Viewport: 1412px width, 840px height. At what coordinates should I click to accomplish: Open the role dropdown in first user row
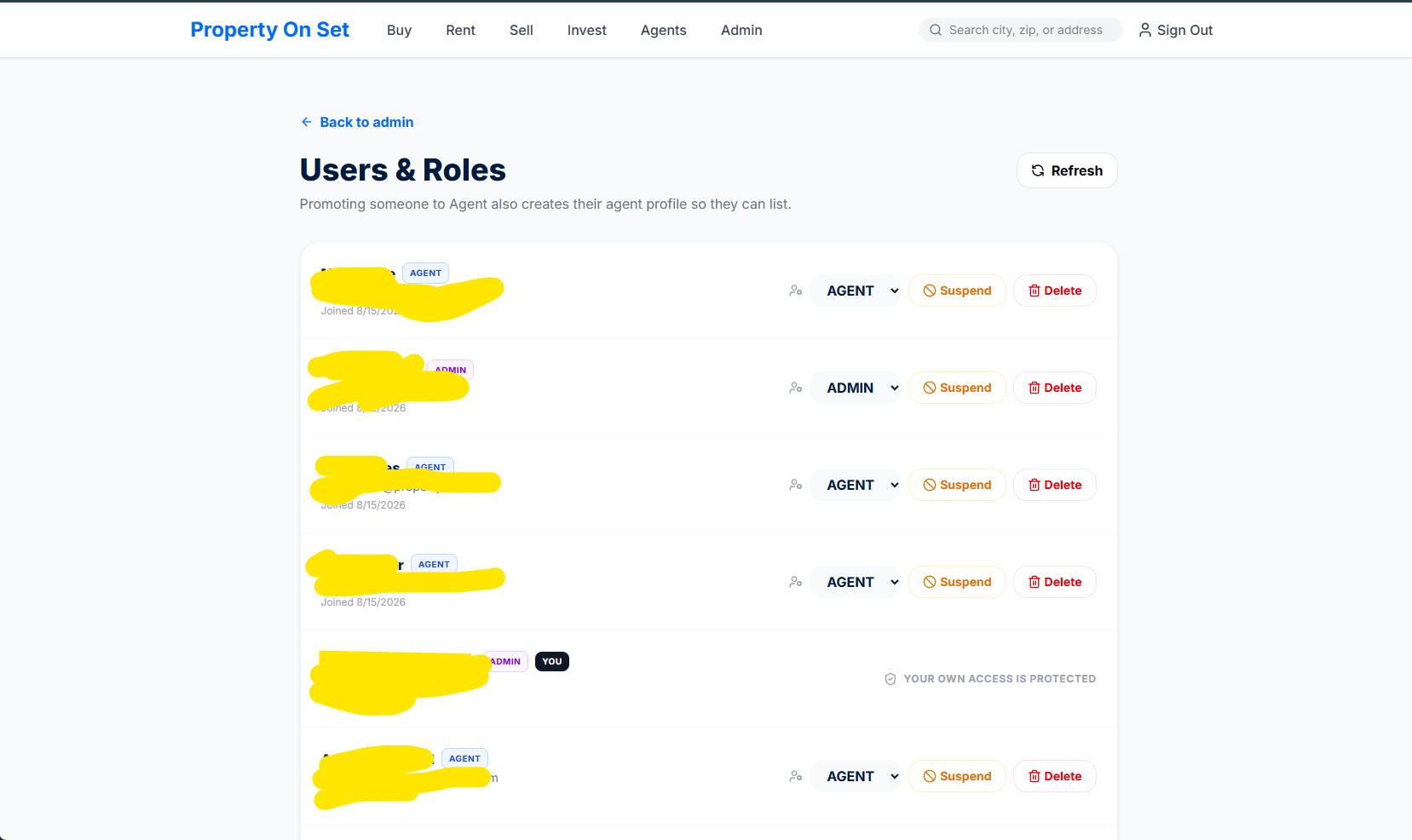click(856, 291)
